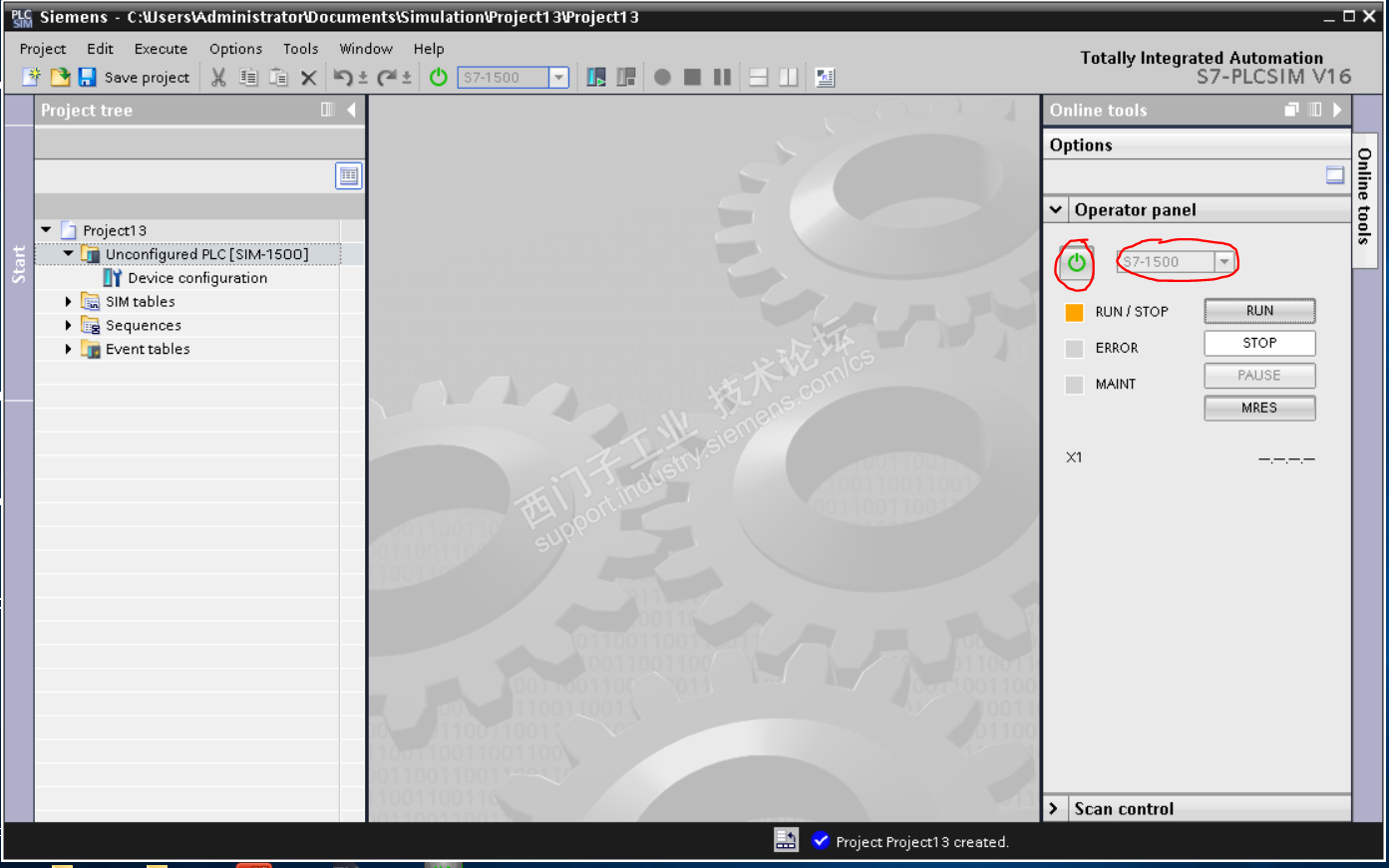Click the STOP button

1259,343
